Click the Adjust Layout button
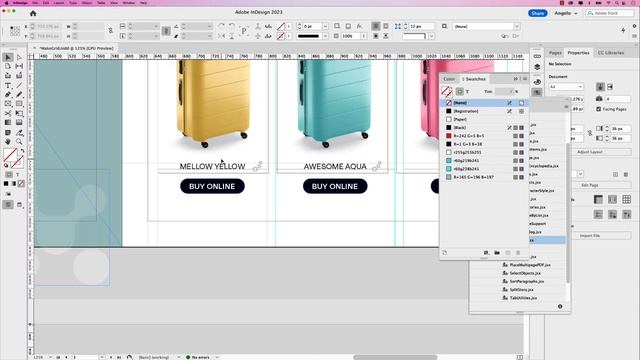The image size is (640, 360). (x=590, y=152)
